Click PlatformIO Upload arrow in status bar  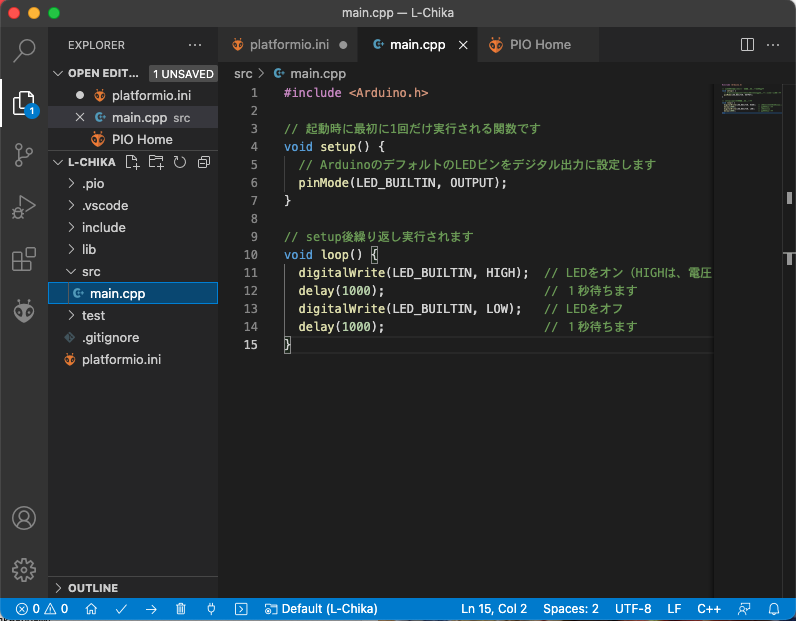(151, 608)
